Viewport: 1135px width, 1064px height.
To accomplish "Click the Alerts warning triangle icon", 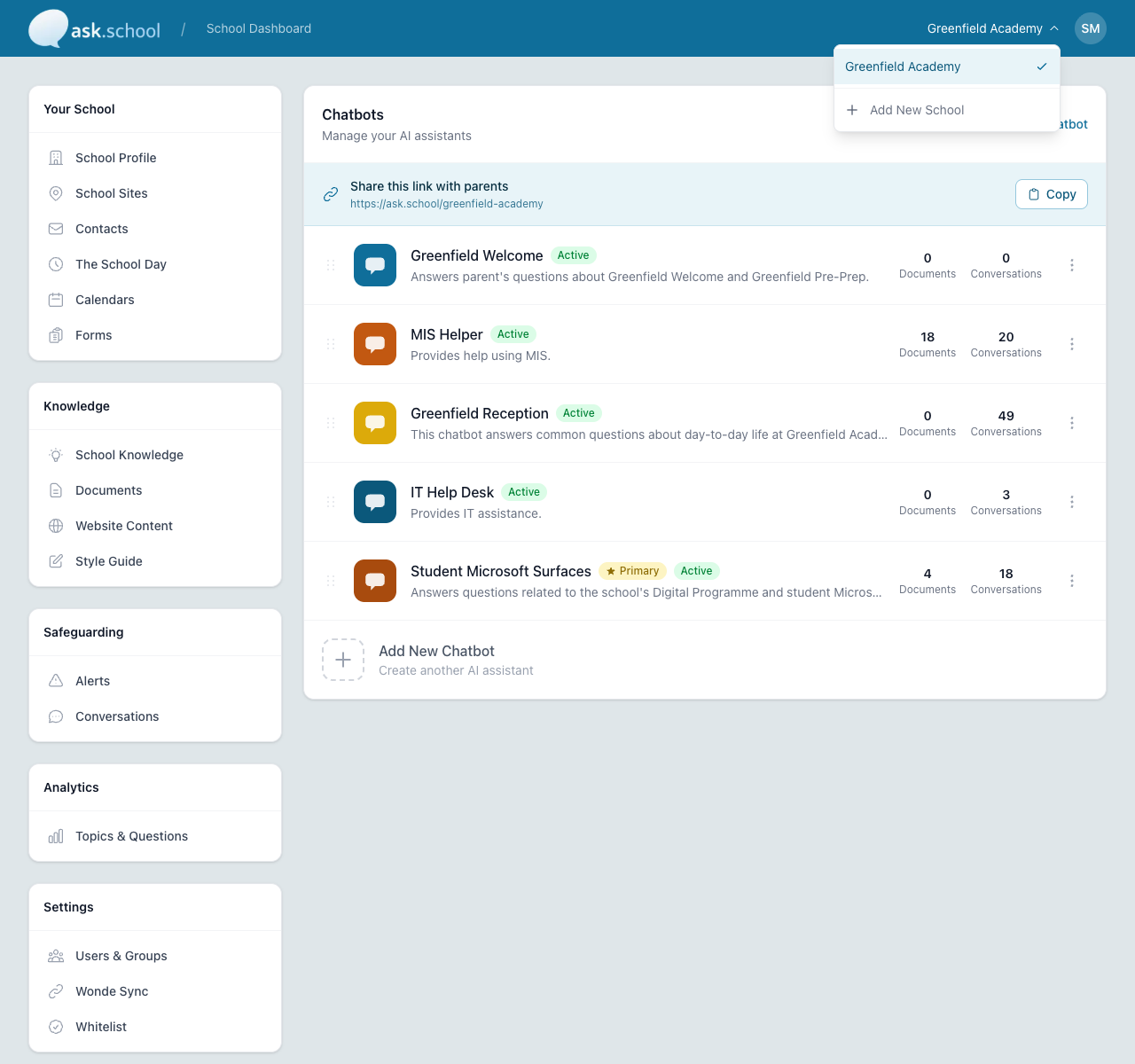I will point(56,681).
